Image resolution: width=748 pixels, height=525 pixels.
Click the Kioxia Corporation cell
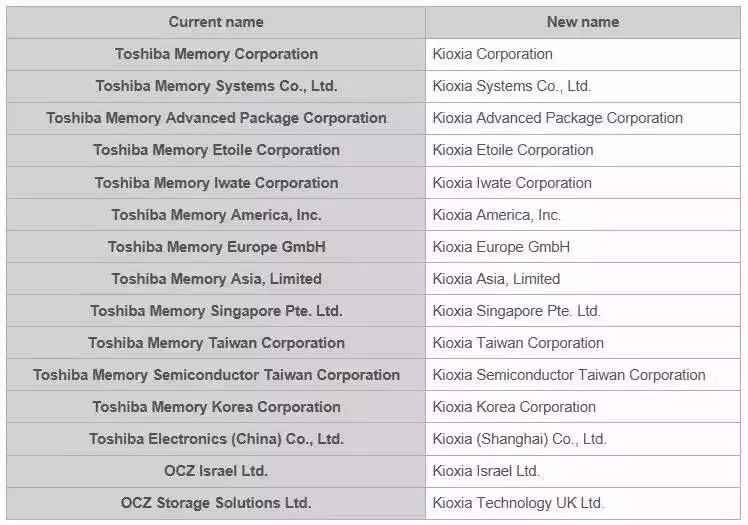[493, 54]
